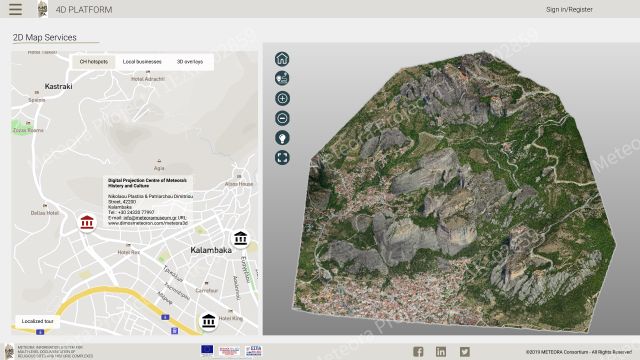Screen dimensions: 640x360
Task: Click the Digital Projection Centre popup title
Action: pos(147,183)
